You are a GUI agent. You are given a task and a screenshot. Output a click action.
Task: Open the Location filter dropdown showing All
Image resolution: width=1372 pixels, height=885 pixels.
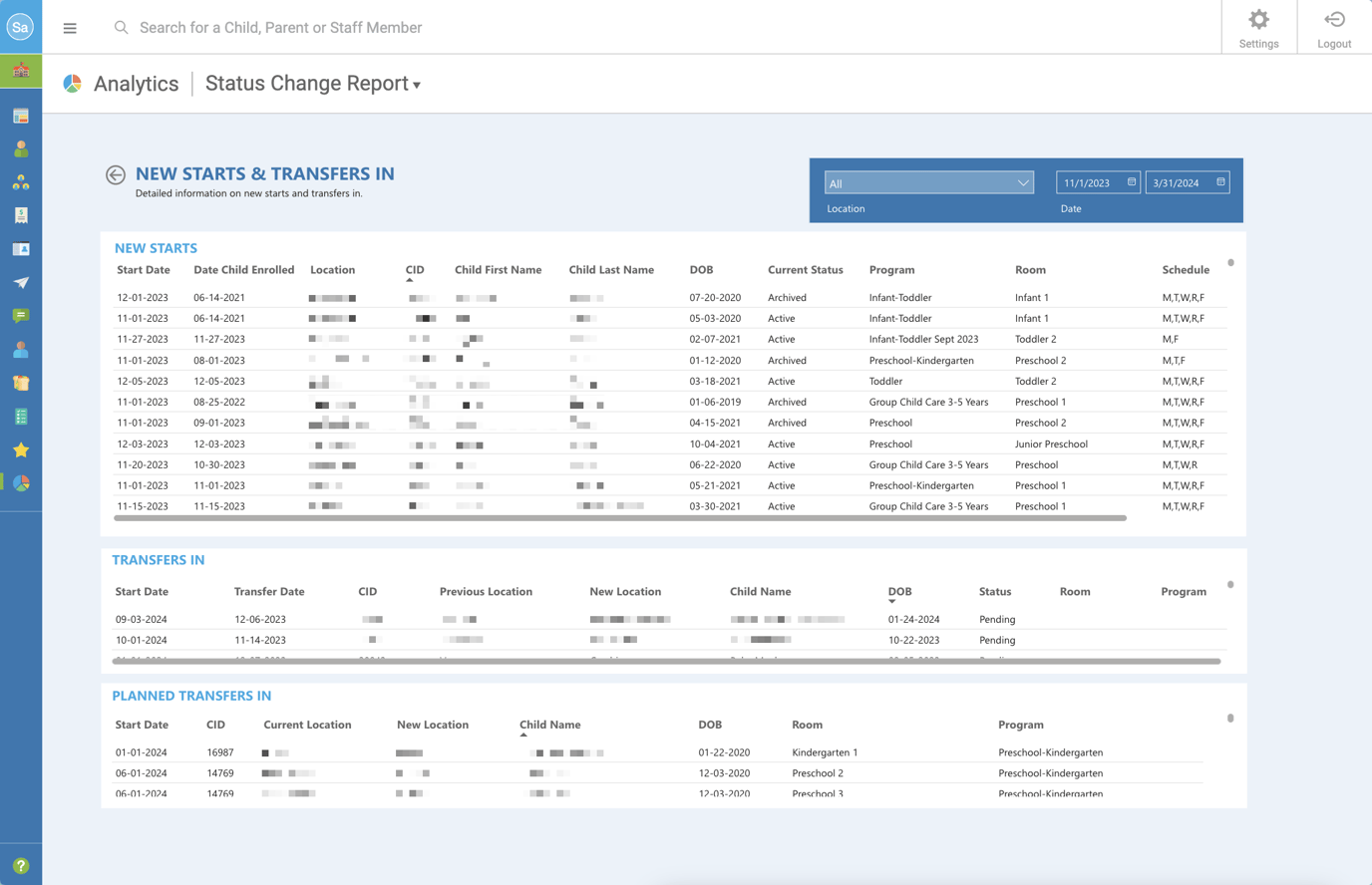927,182
